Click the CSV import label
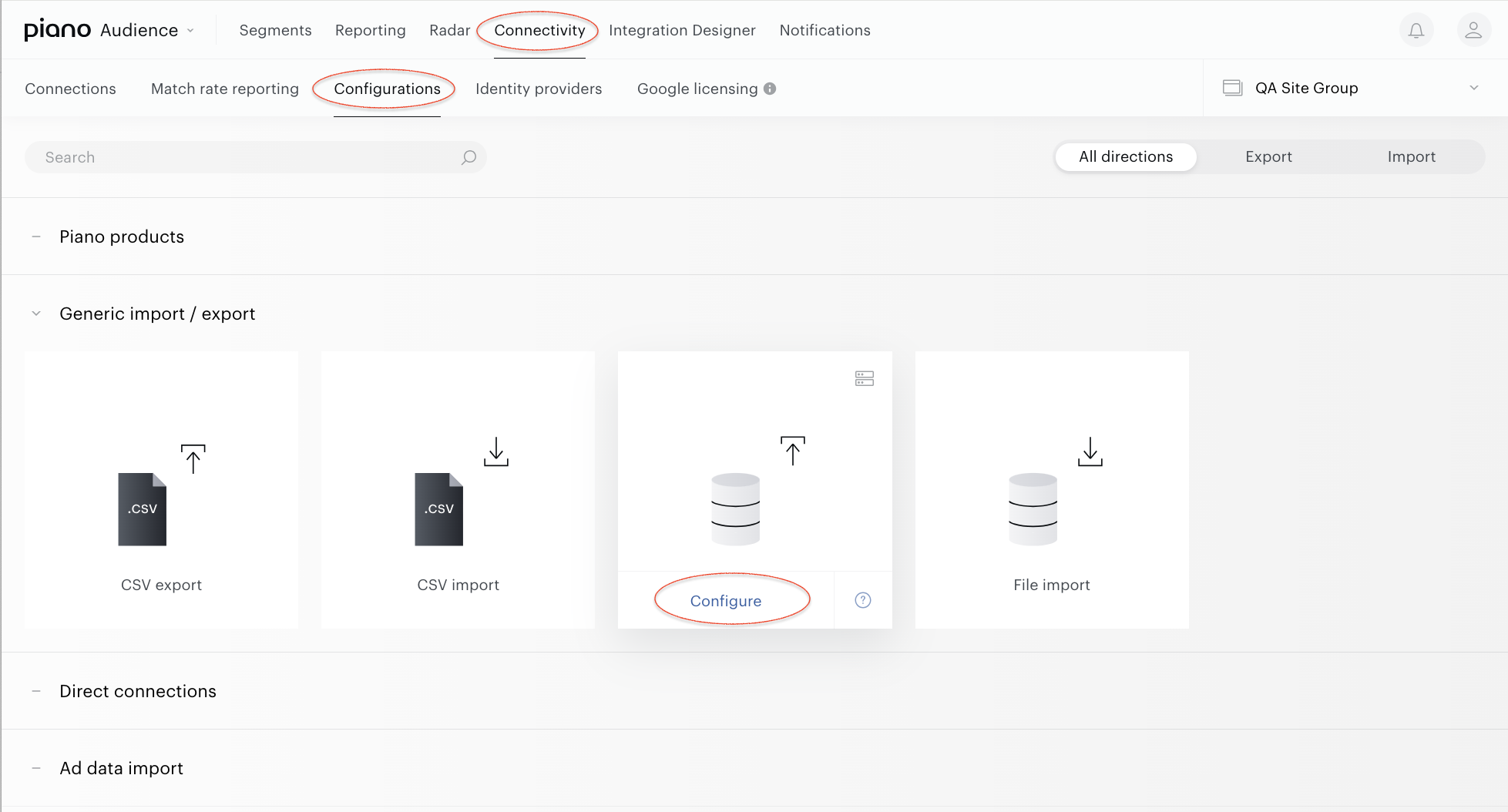 tap(458, 585)
